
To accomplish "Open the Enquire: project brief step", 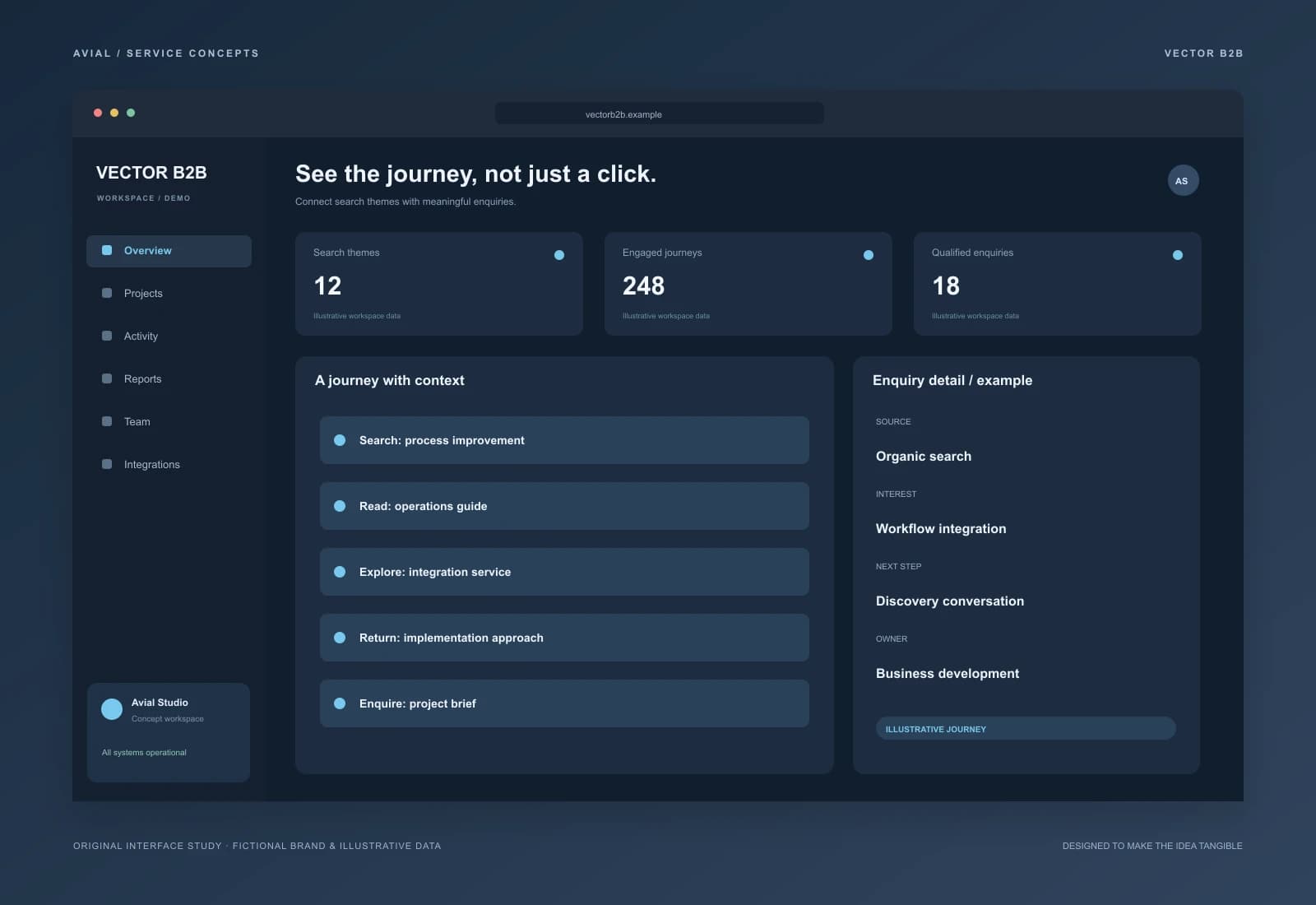I will point(564,703).
